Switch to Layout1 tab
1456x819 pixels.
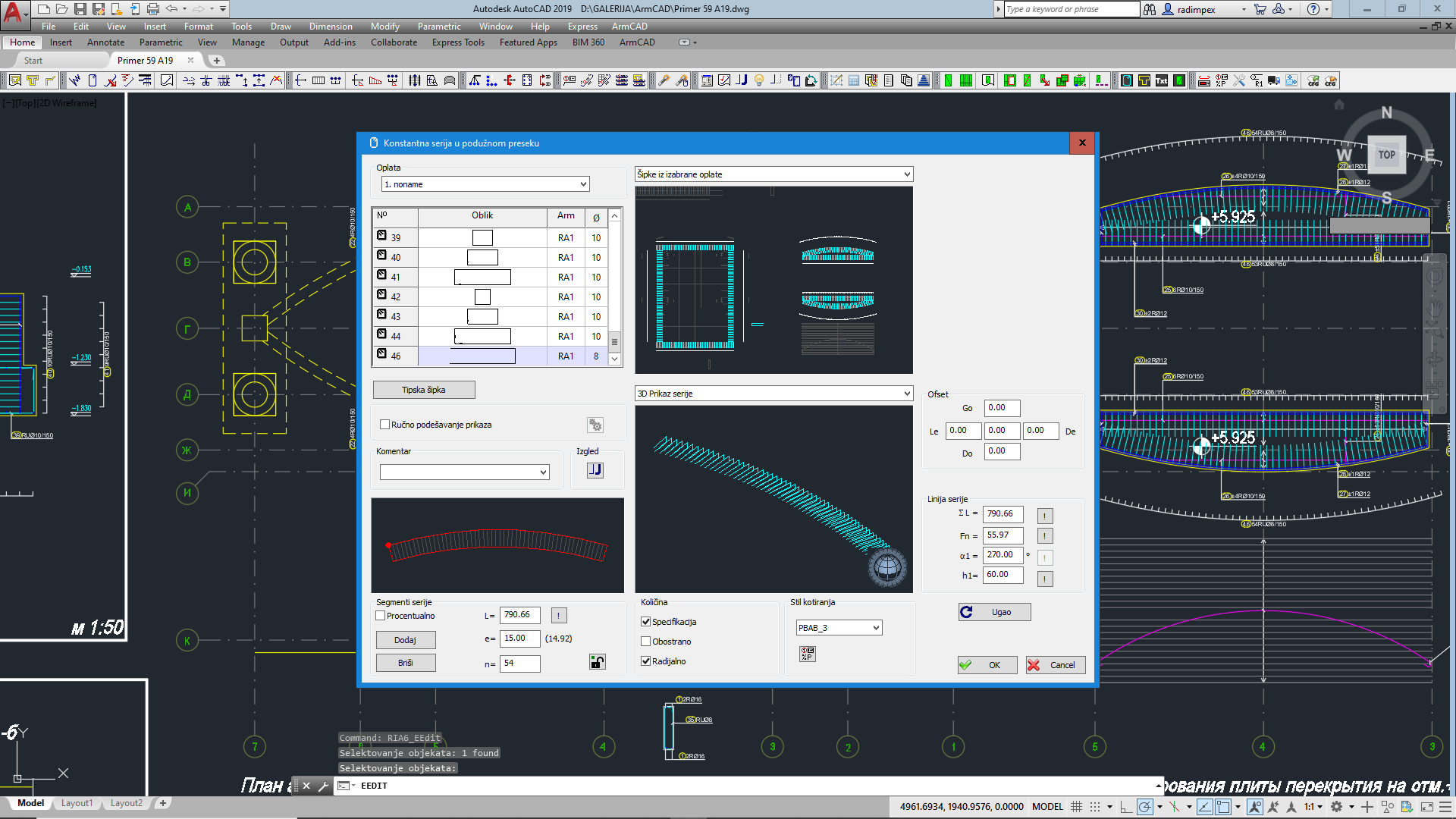[77, 803]
